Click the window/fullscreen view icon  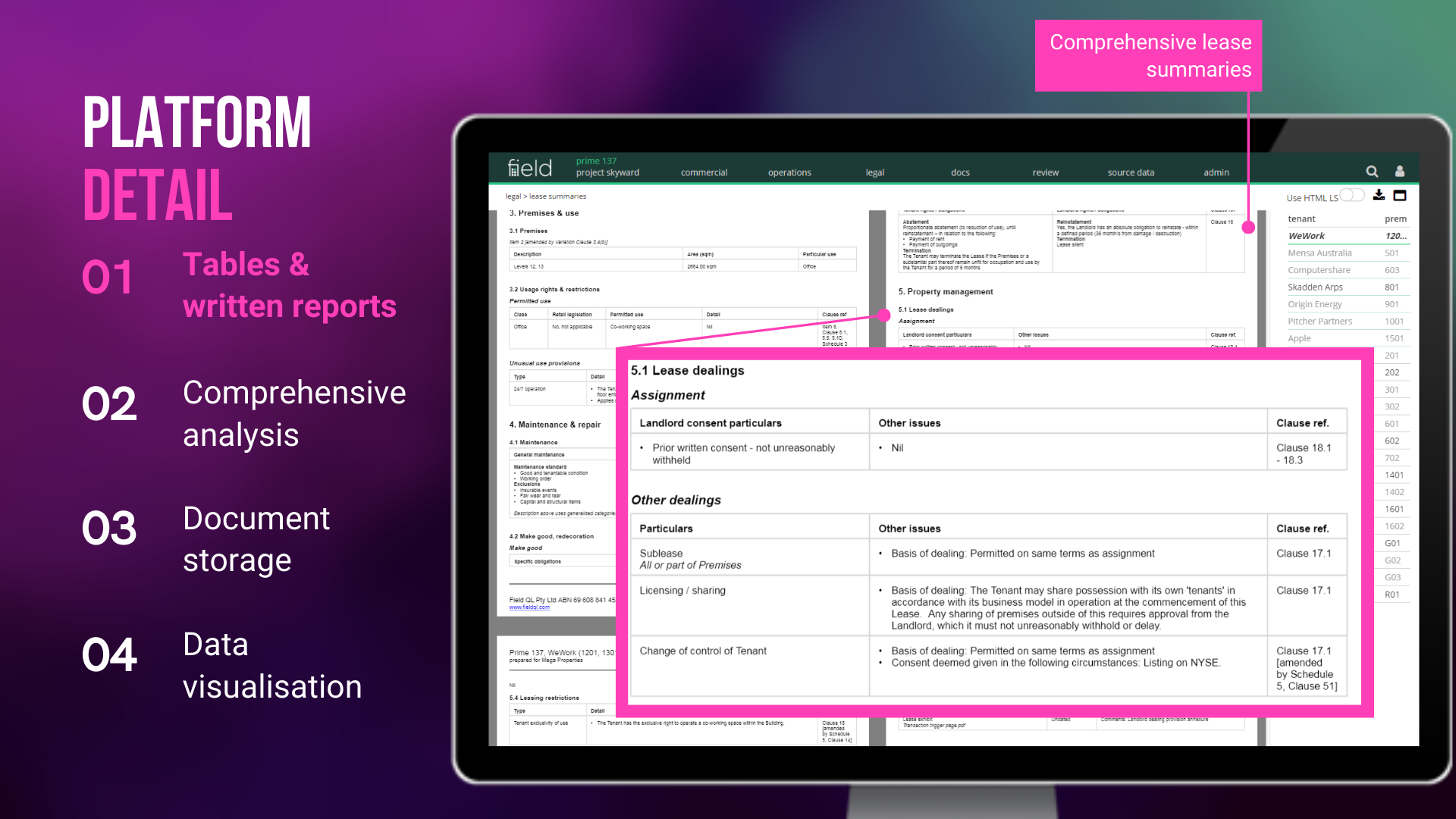(x=1400, y=195)
